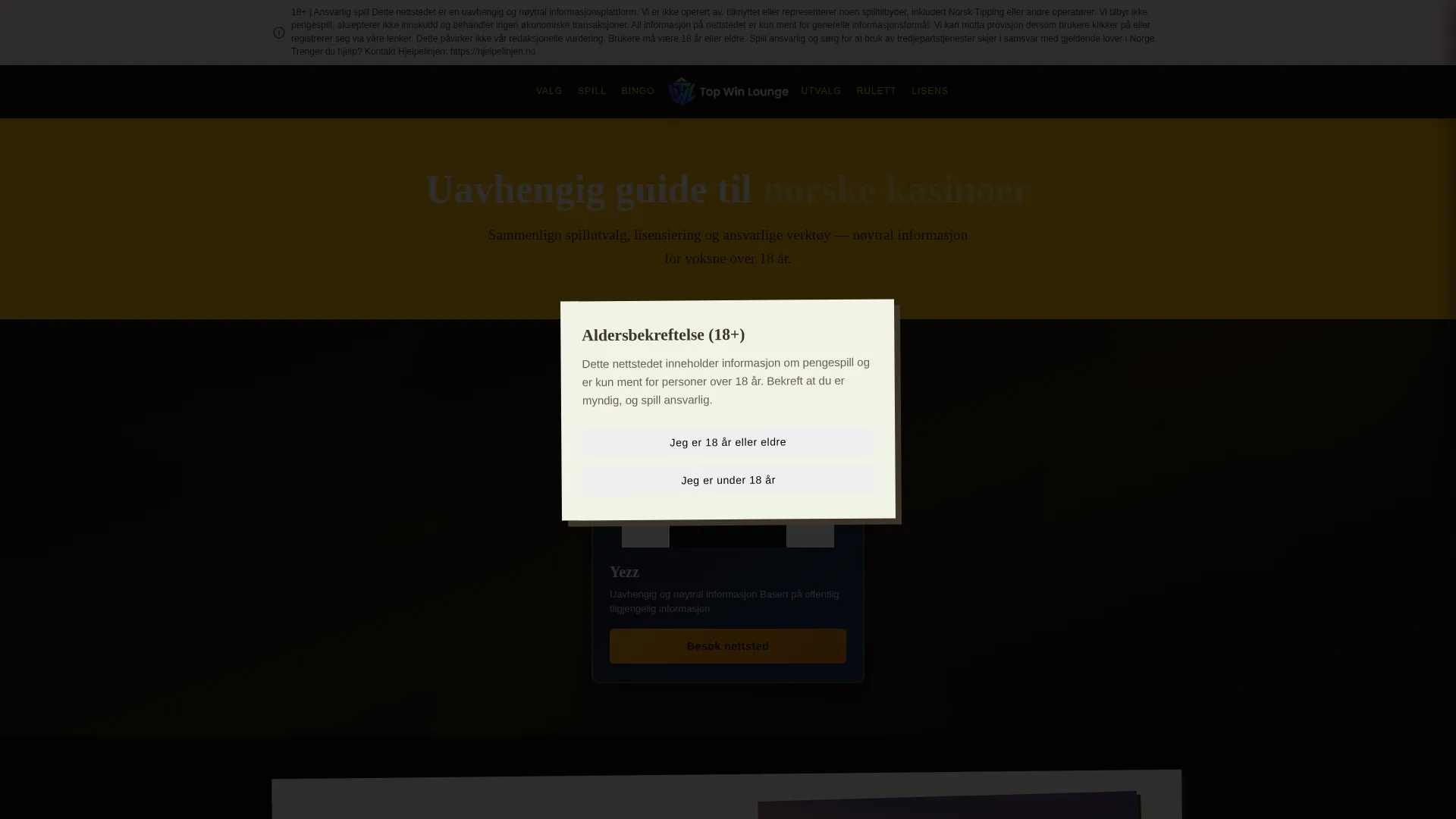The width and height of the screenshot is (1456, 819).
Task: Go to the BINGO section
Action: [x=638, y=91]
